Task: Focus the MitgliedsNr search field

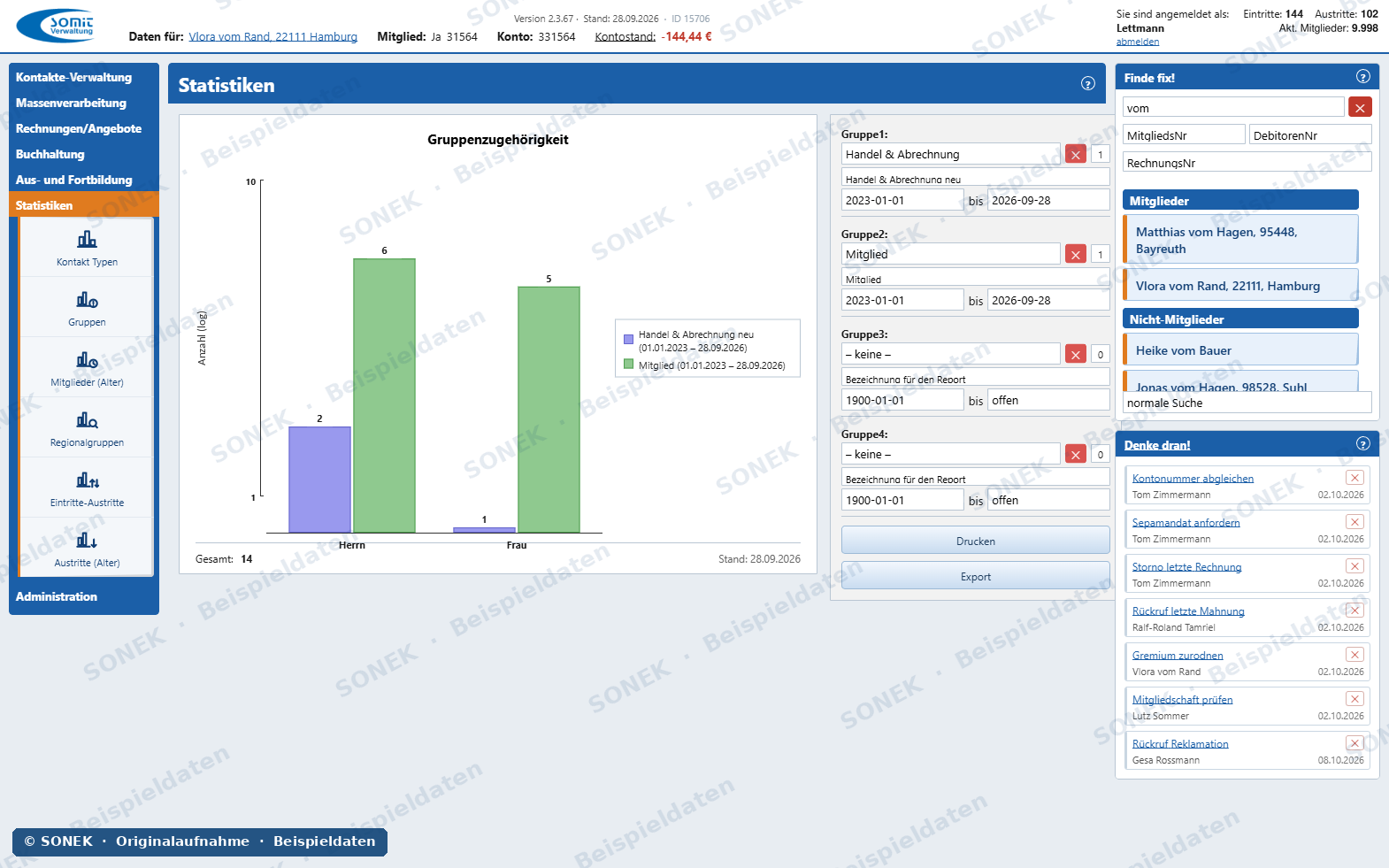Action: tap(1185, 135)
